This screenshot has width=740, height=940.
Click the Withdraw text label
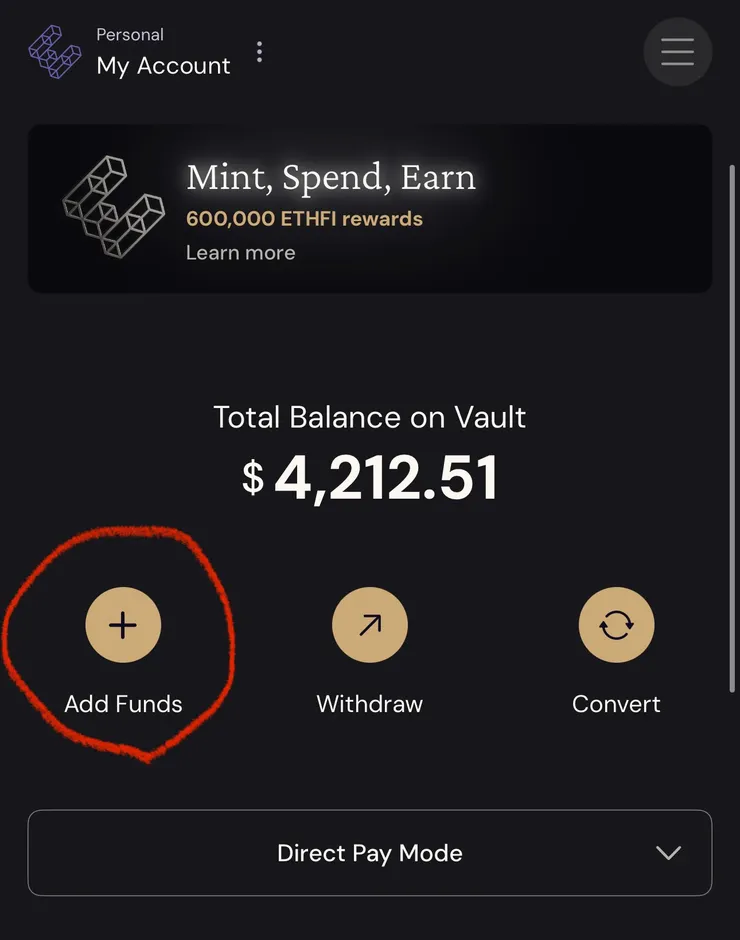tap(370, 704)
